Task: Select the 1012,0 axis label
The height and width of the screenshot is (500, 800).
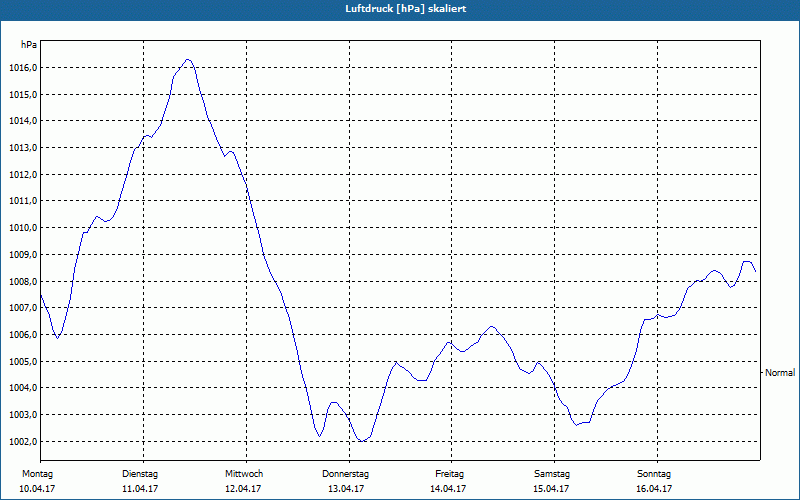Action: [x=21, y=174]
